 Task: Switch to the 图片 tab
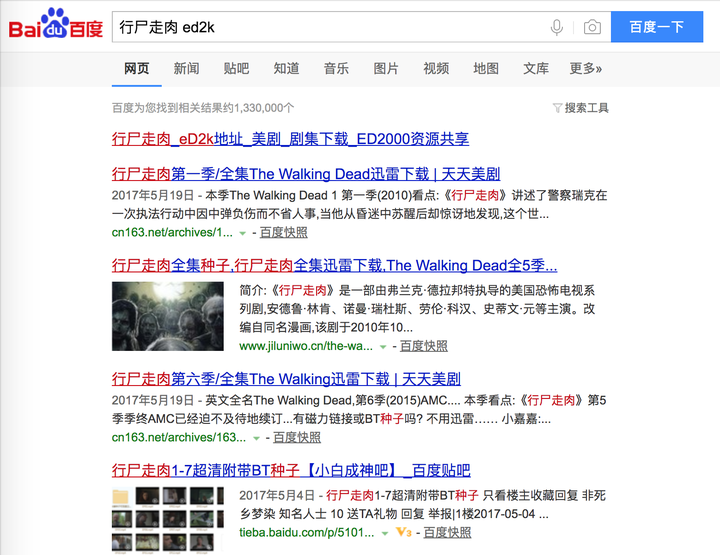point(386,68)
